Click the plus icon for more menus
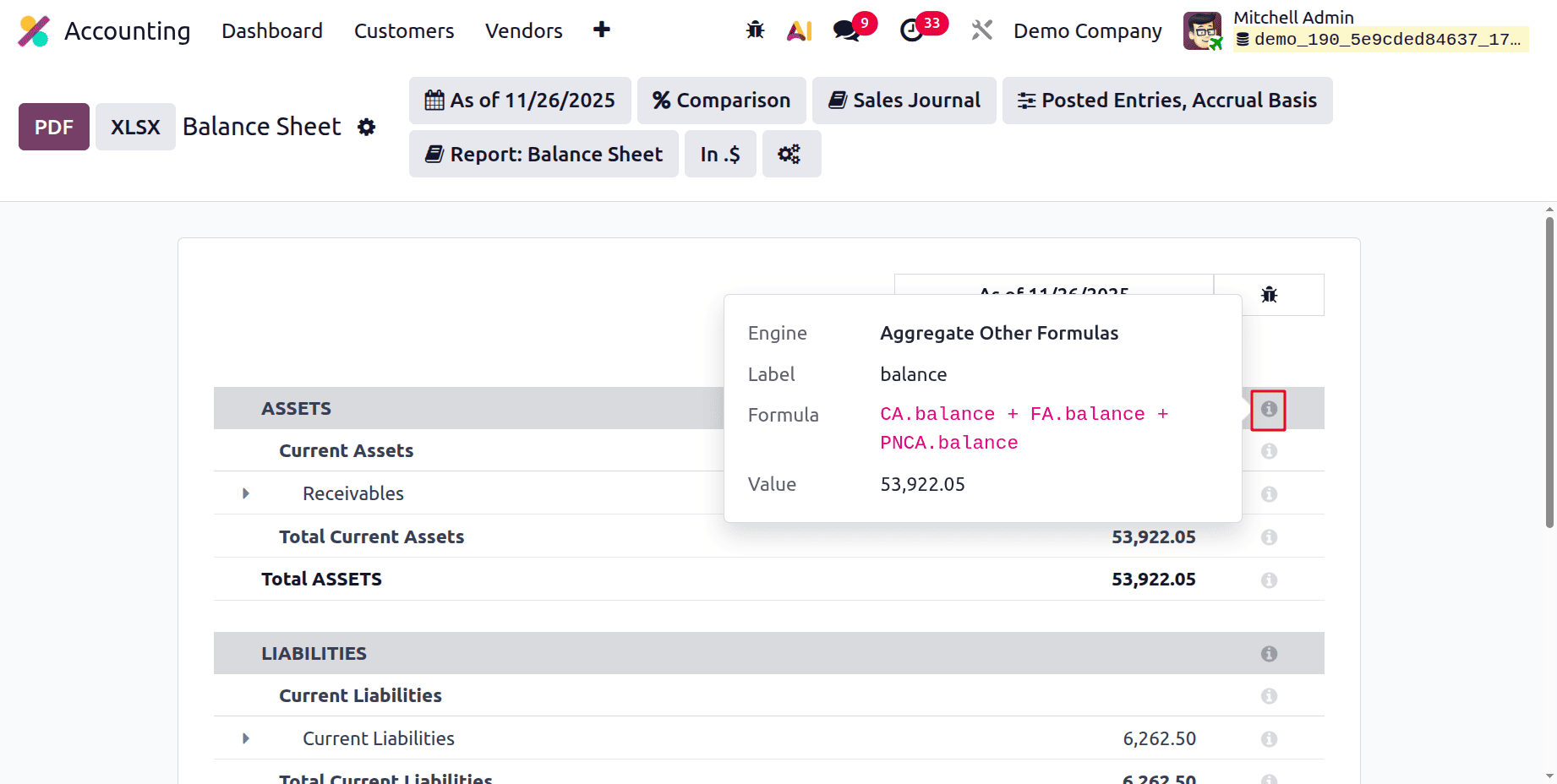Viewport: 1557px width, 784px height. [602, 30]
